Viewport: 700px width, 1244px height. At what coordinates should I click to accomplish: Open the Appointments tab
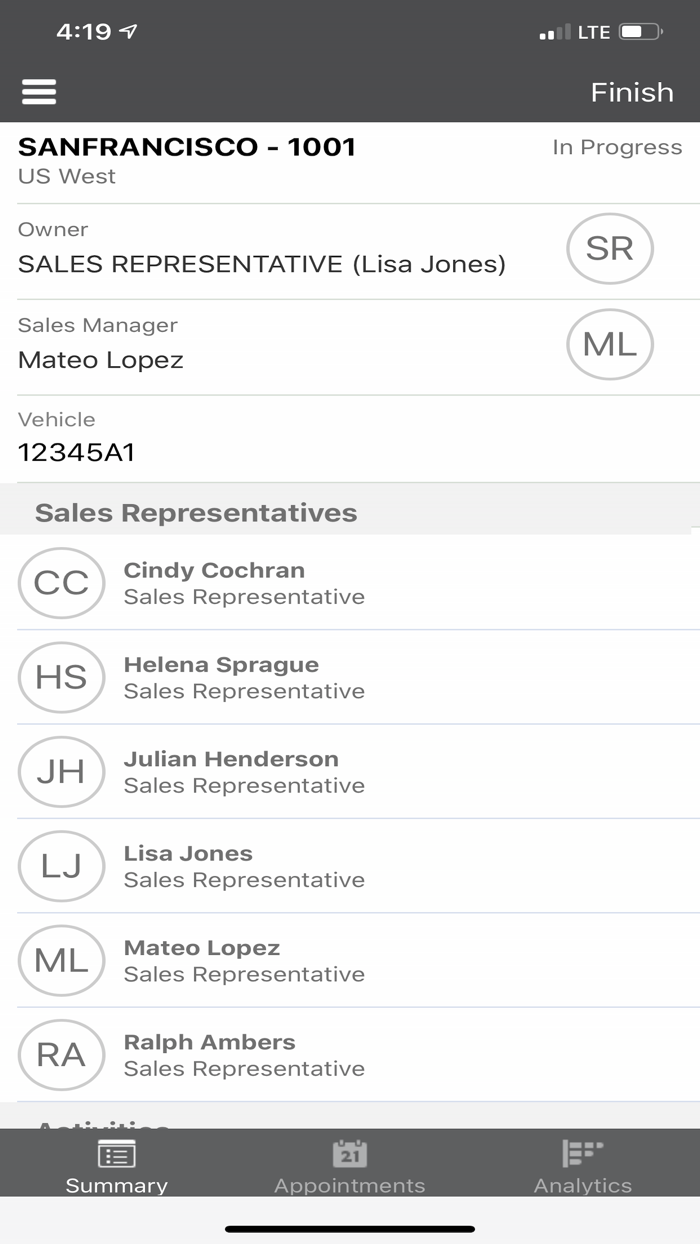coord(349,1166)
